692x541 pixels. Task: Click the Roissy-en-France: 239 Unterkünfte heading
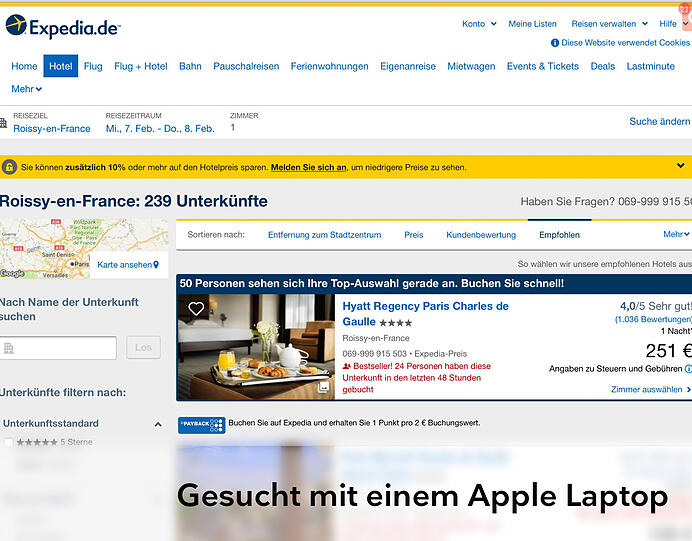134,201
